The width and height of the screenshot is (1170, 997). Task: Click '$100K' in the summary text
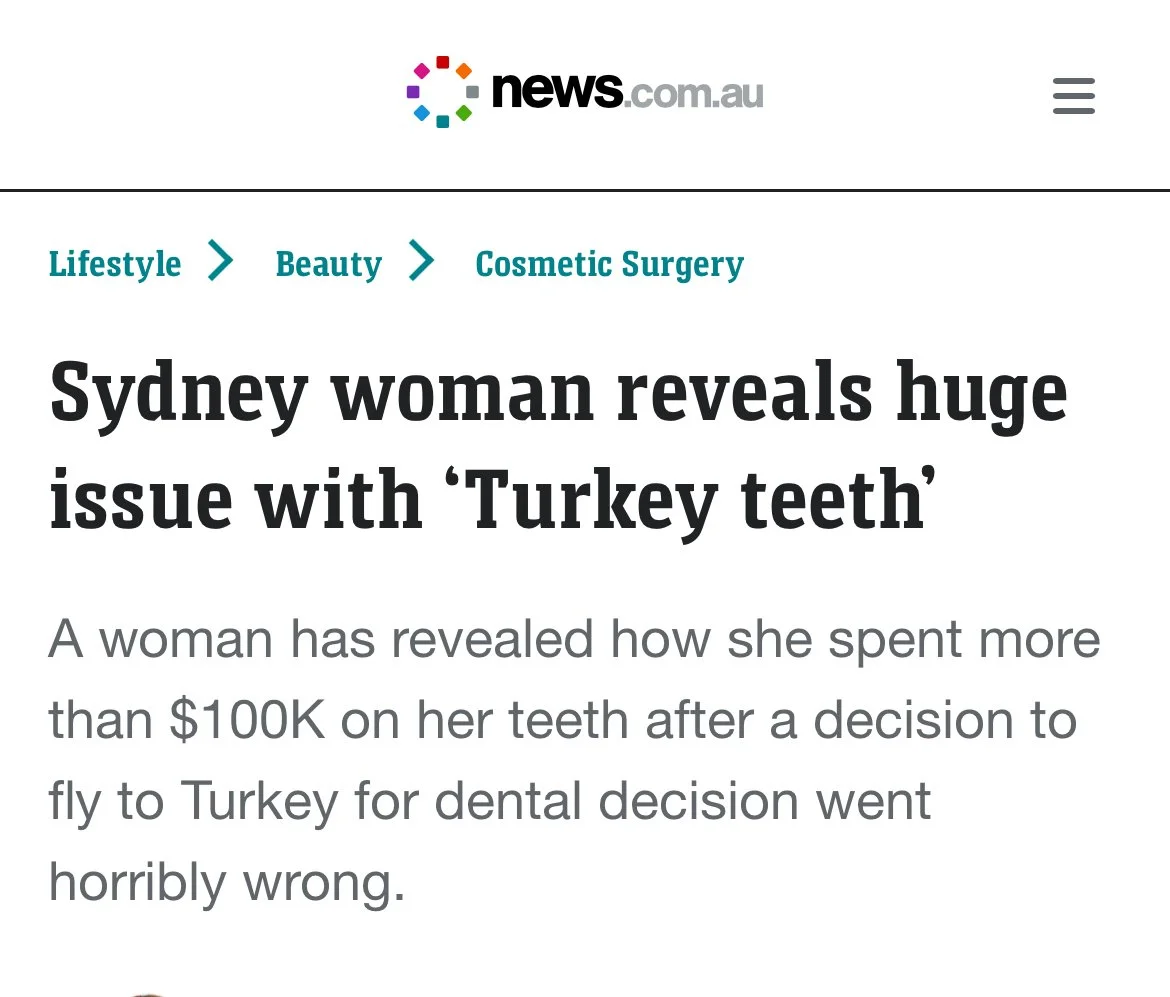[x=248, y=720]
